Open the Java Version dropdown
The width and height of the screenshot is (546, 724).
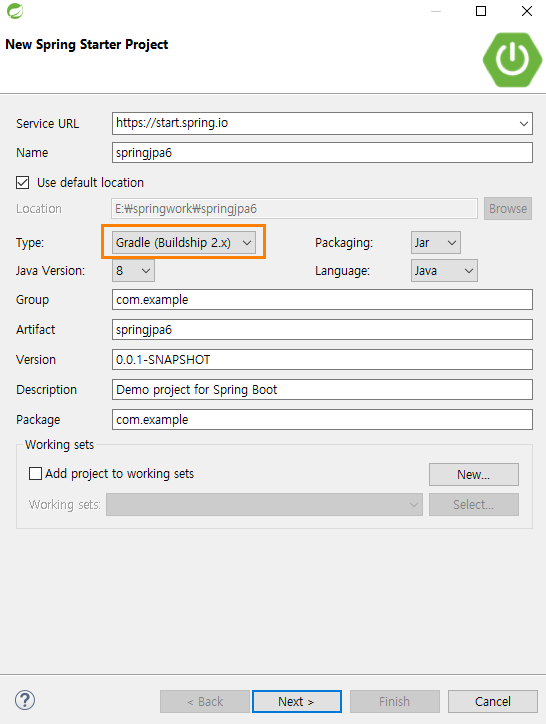(x=133, y=271)
